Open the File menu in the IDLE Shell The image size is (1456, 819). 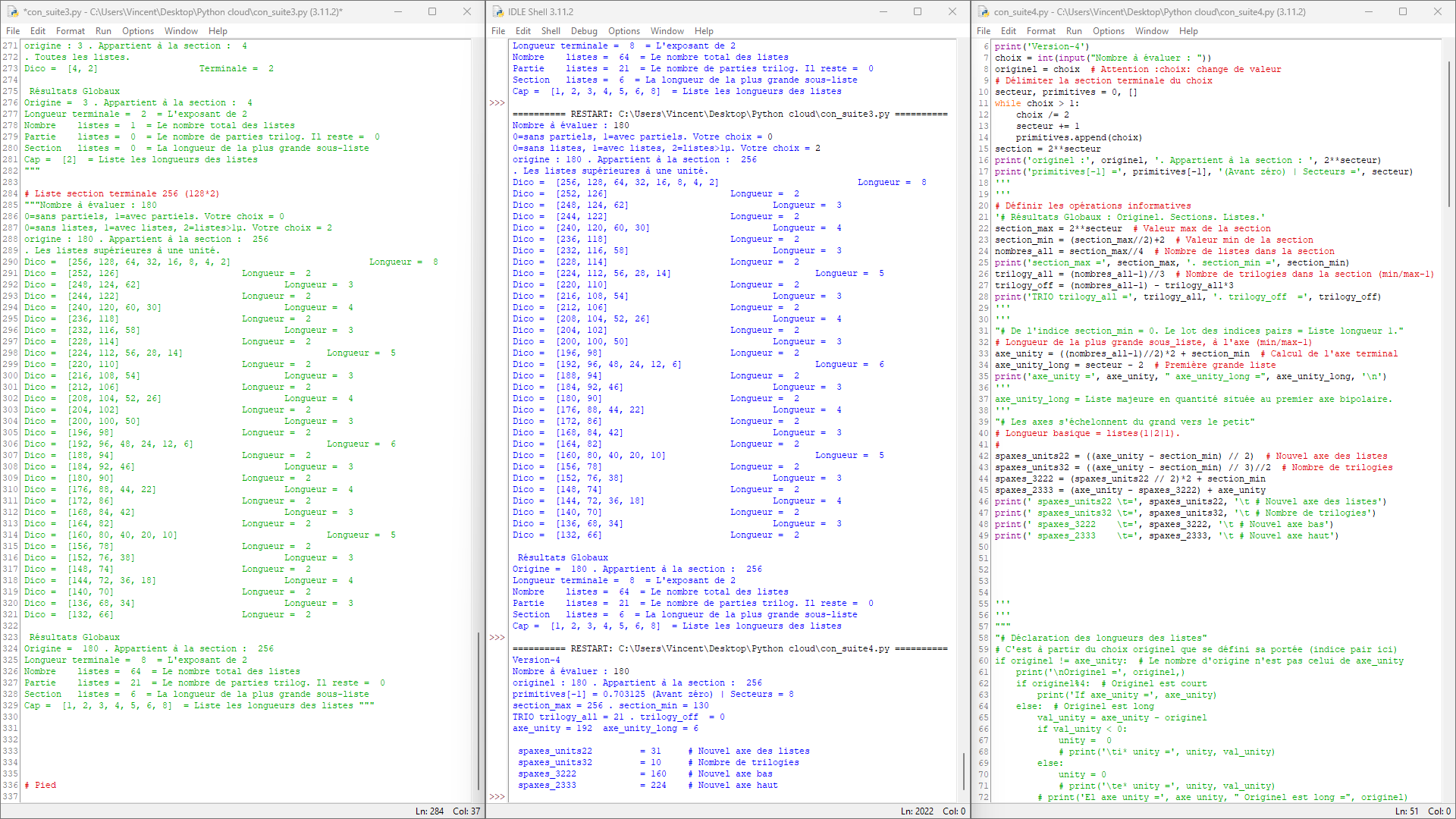498,31
